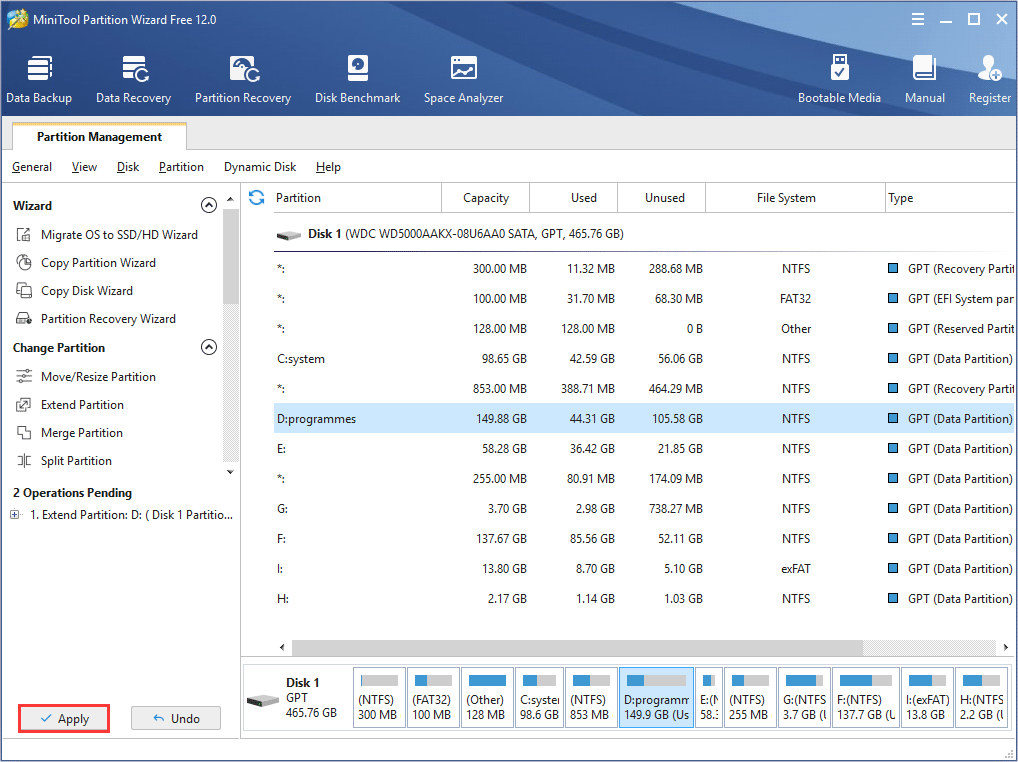1018x762 pixels.
Task: Open the Space Analyzer tool
Action: [x=464, y=79]
